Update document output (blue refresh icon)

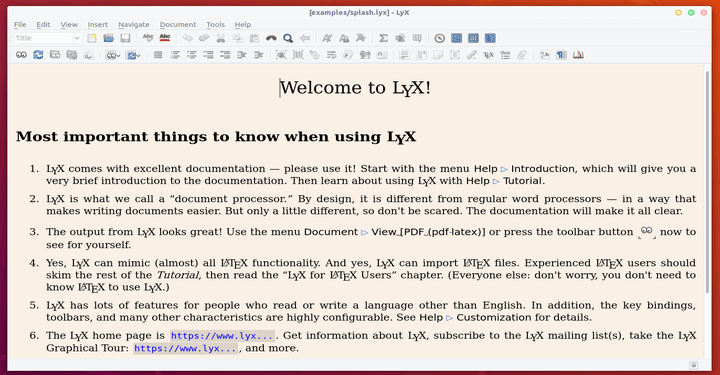[x=38, y=55]
